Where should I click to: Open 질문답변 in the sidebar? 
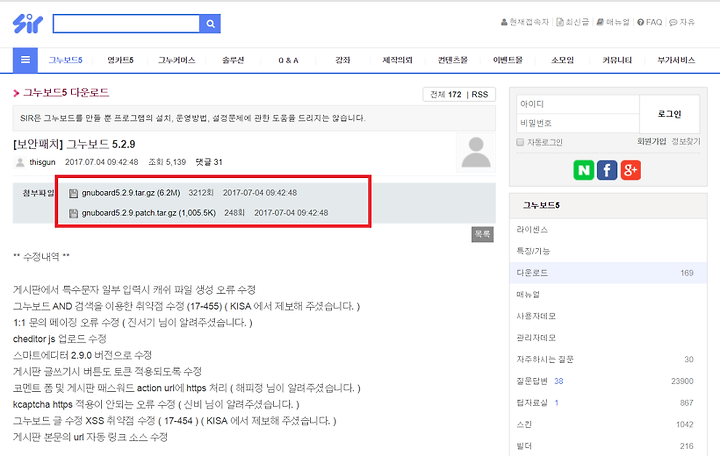click(532, 381)
